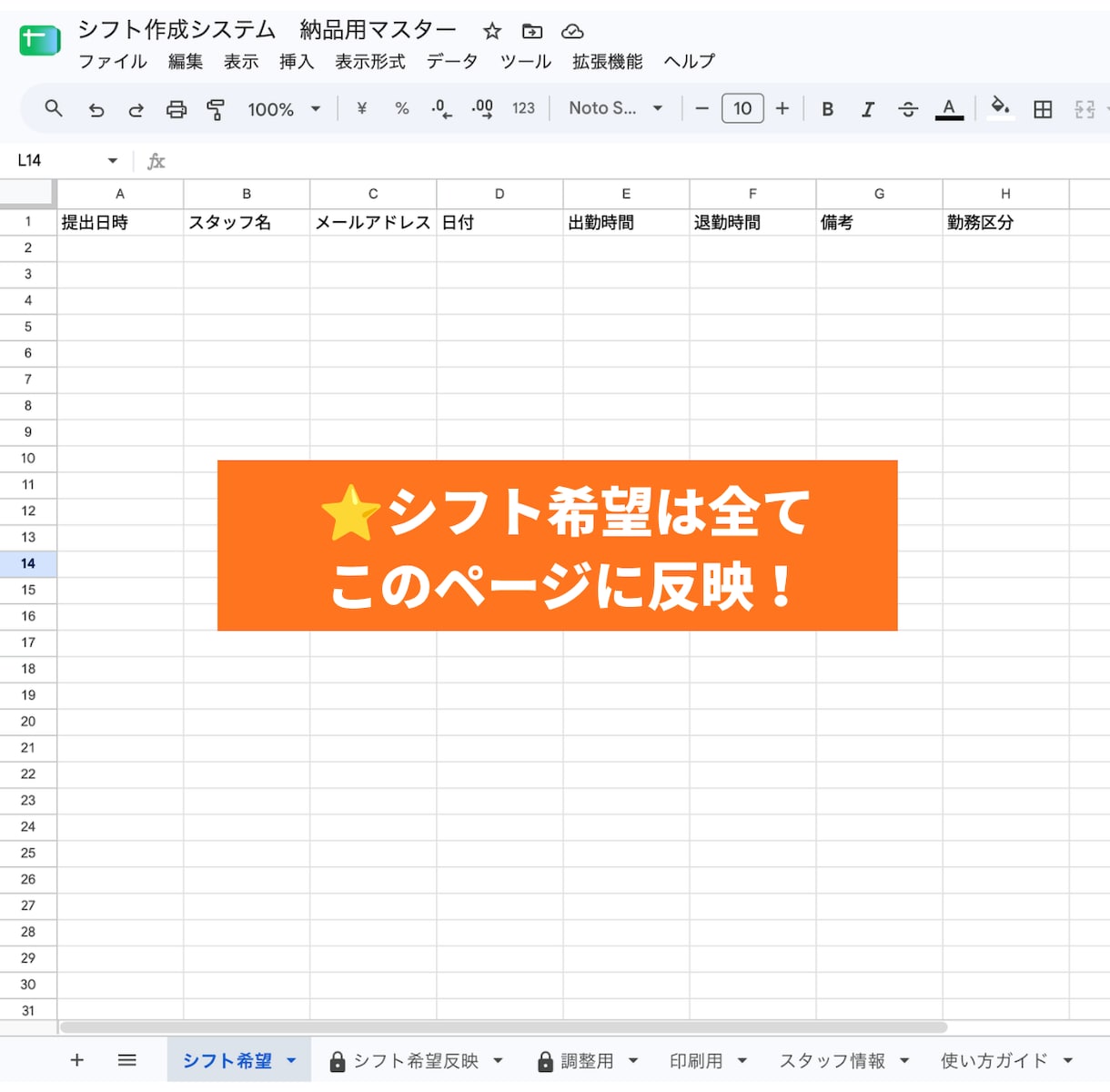Open the name box dropdown arrow

pos(113,161)
